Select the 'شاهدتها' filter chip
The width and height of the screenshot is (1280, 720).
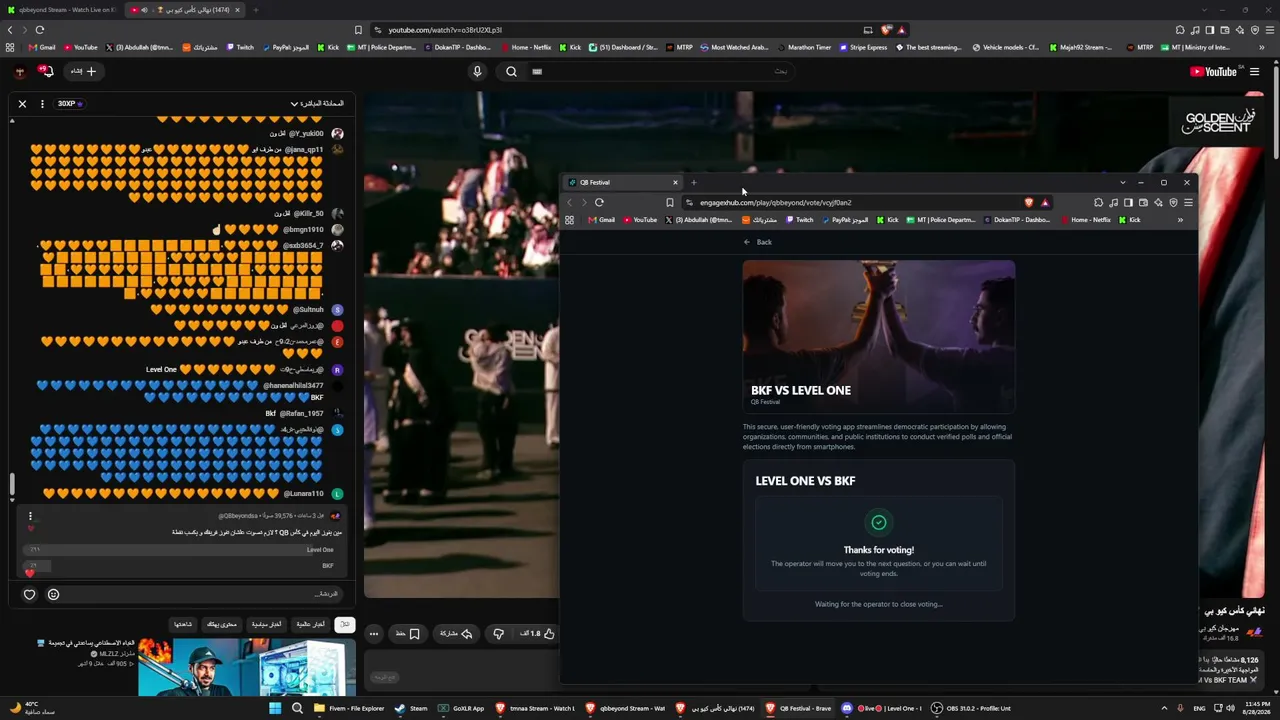(x=183, y=624)
